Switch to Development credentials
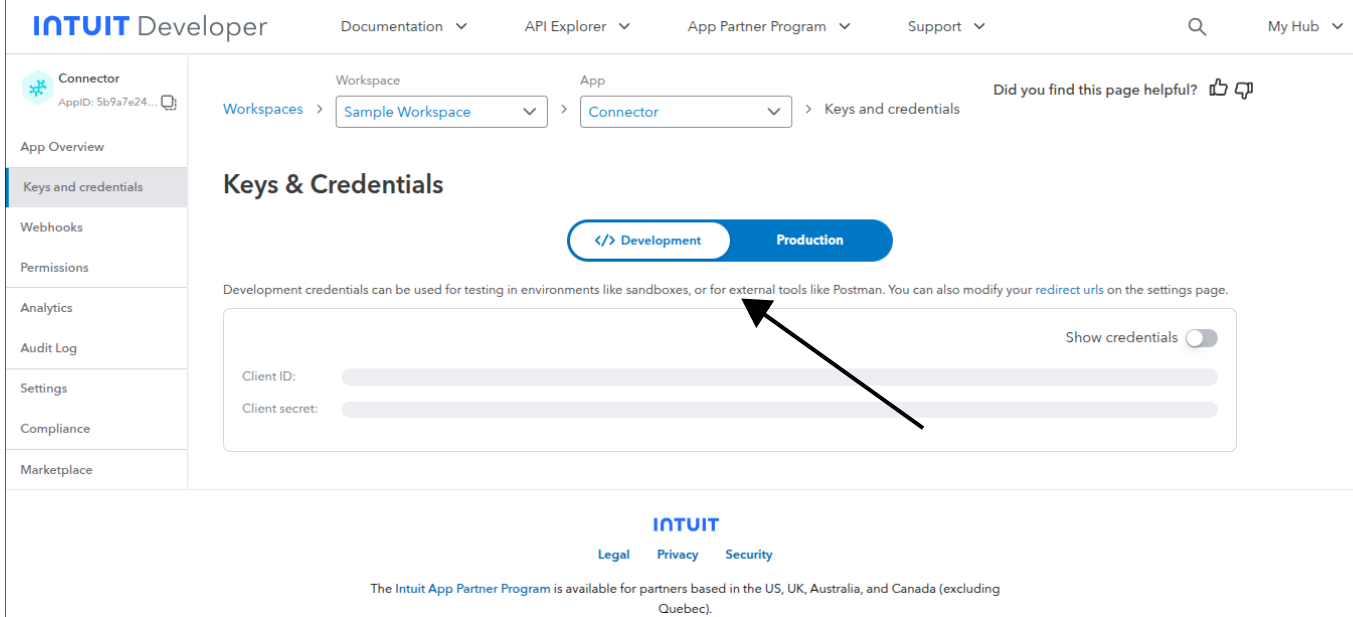 (x=649, y=240)
